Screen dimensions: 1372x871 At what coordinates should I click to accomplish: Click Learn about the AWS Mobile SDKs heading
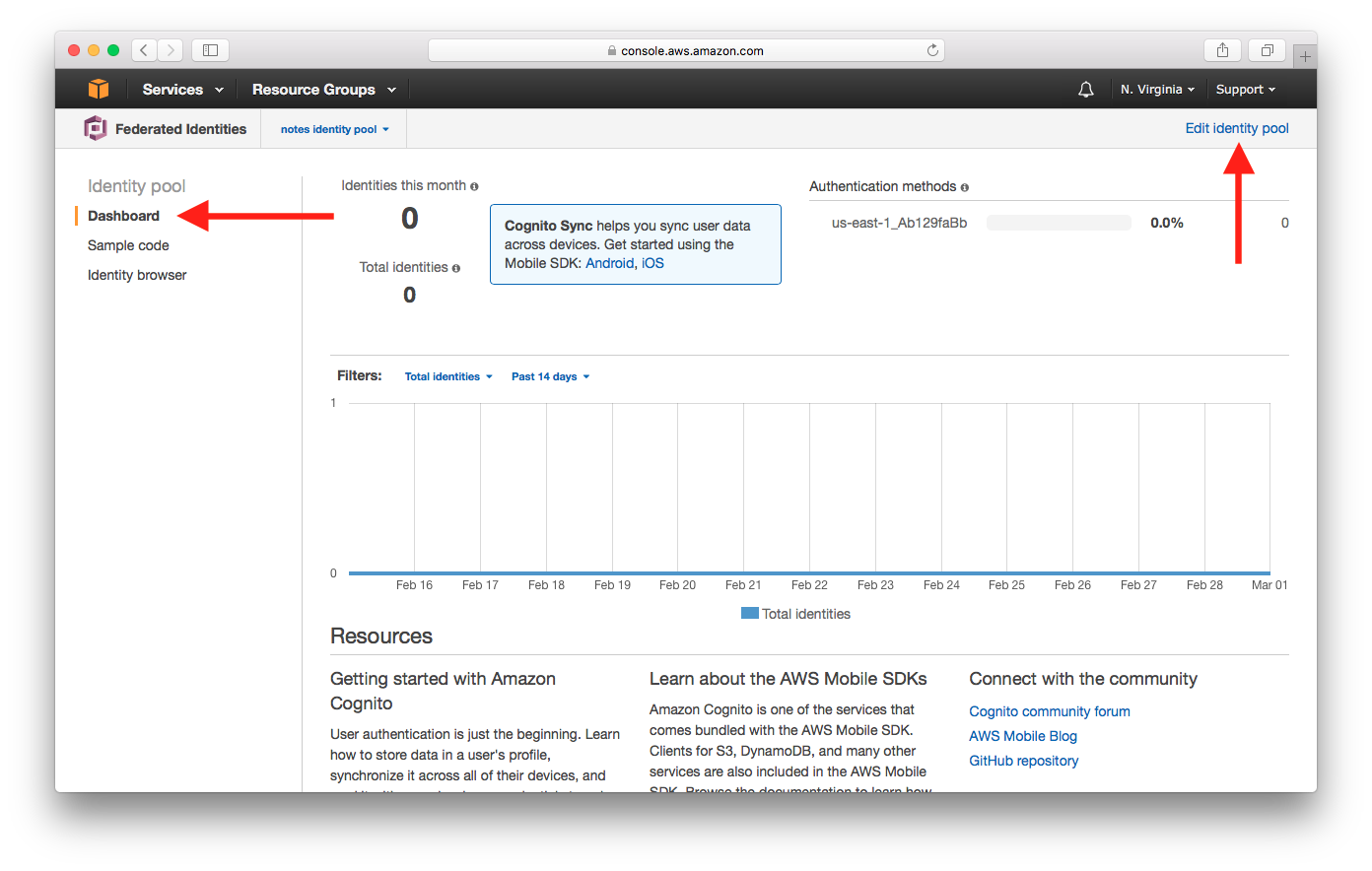click(x=789, y=679)
